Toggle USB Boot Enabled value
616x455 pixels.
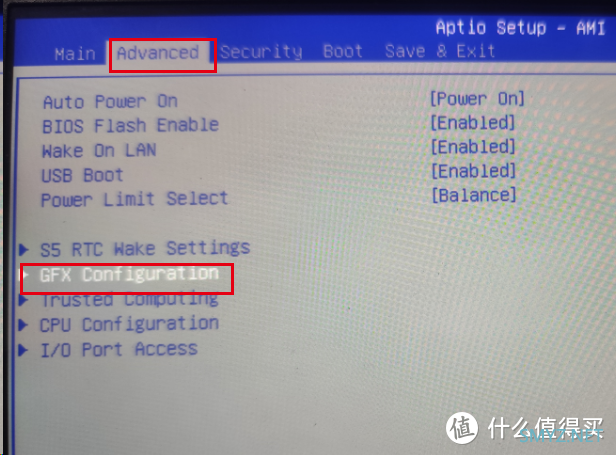coord(473,171)
